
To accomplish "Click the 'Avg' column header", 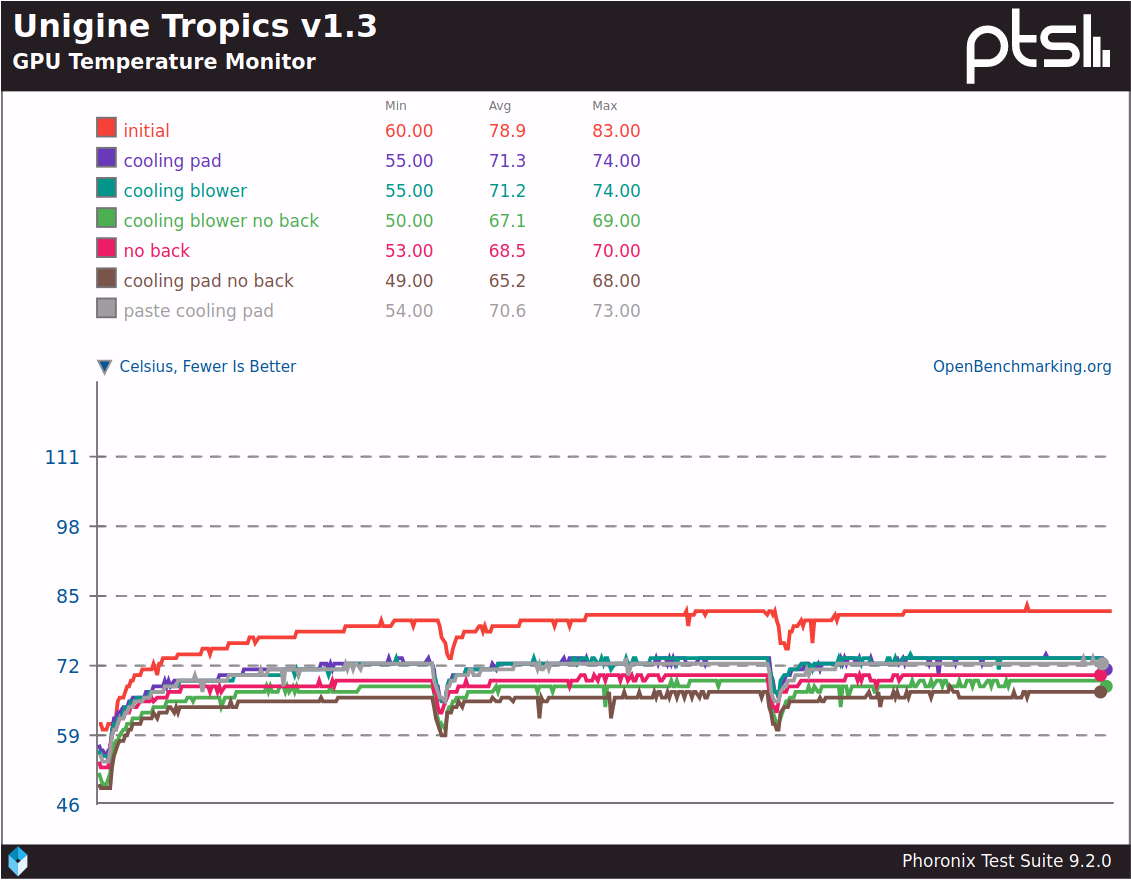I will (499, 106).
